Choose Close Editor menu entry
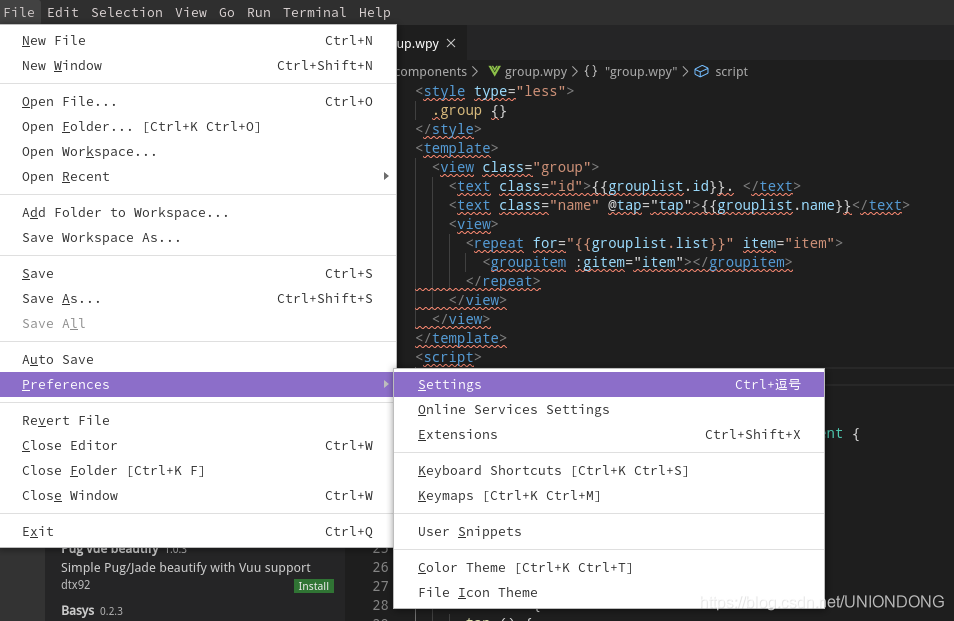Image resolution: width=954 pixels, height=621 pixels. coord(198,445)
